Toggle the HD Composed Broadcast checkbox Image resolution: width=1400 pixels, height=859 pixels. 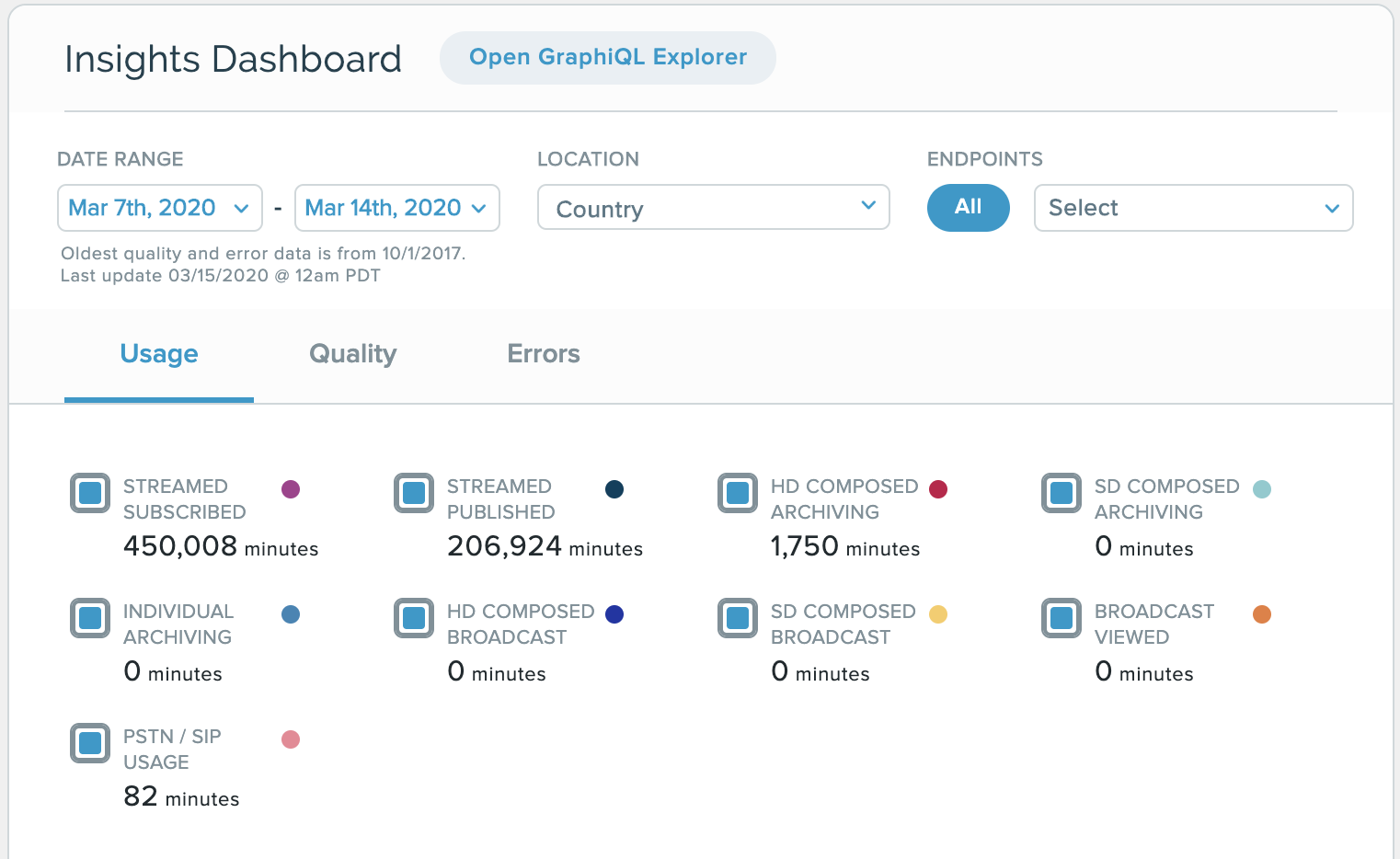(414, 618)
